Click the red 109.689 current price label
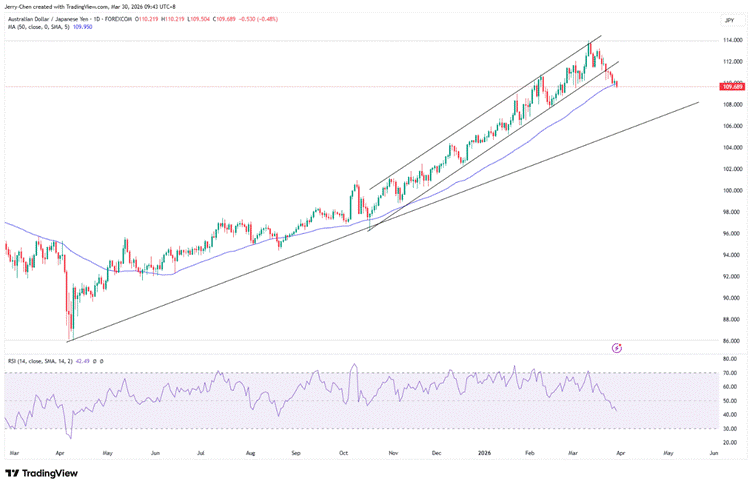This screenshot has height=487, width=752. tap(732, 87)
